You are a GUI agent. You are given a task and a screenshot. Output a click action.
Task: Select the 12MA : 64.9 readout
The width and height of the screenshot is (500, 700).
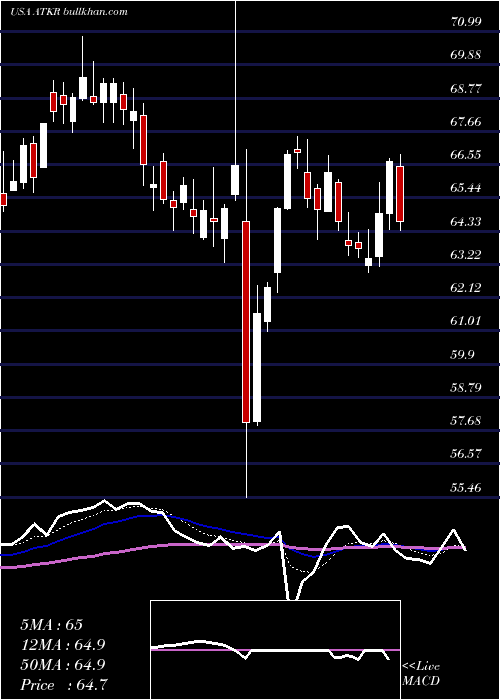(x=62, y=645)
